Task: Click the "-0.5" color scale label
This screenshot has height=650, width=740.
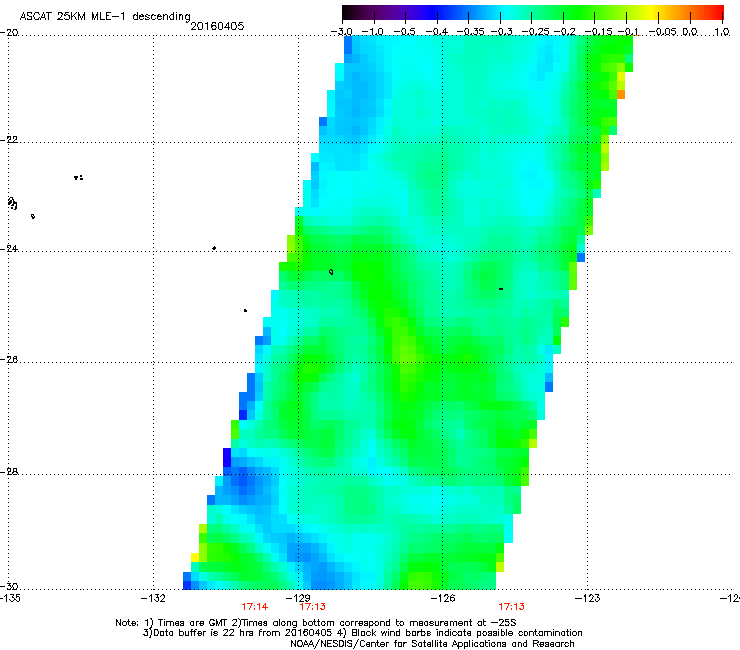Action: click(404, 32)
